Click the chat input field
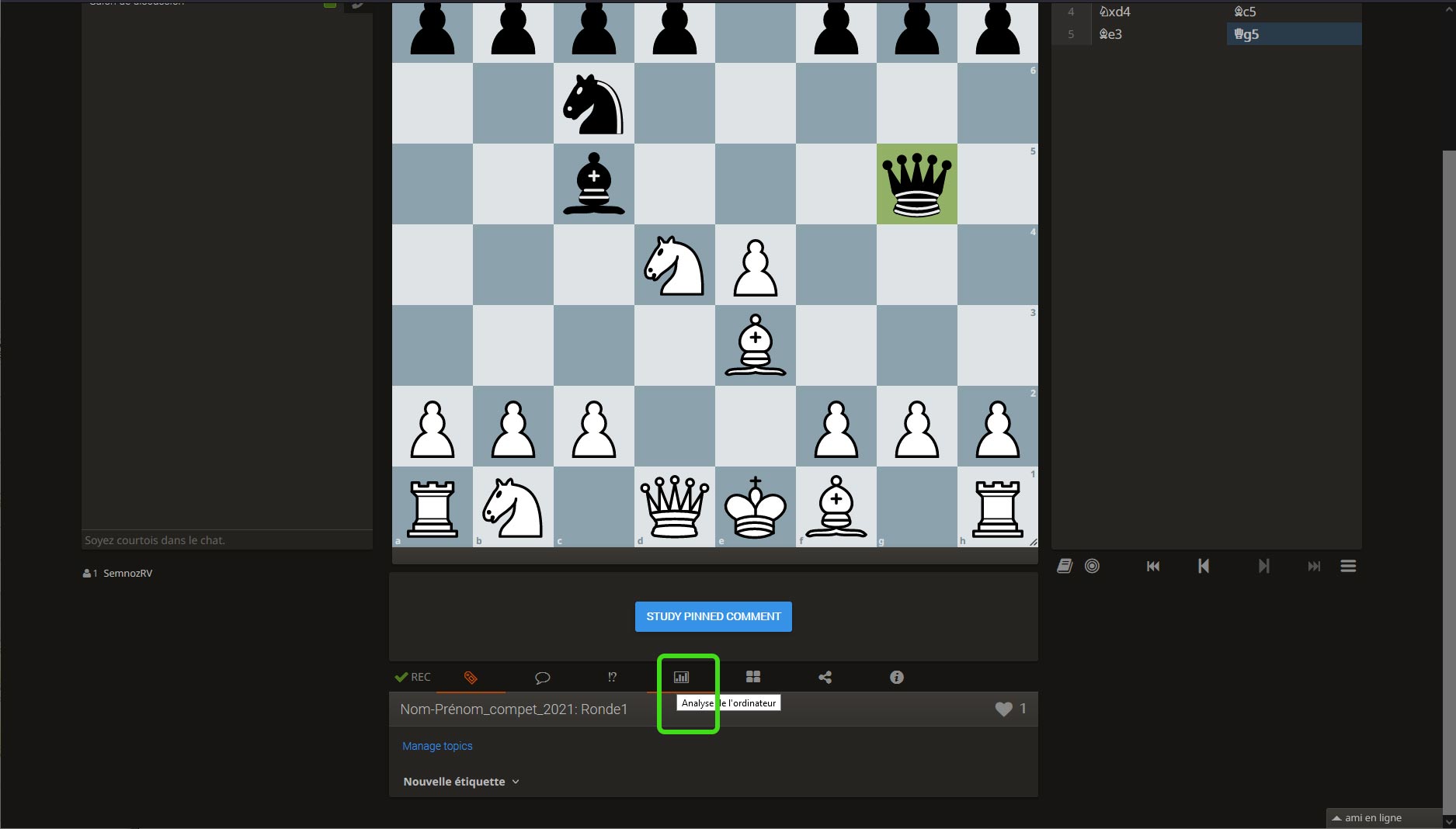Image resolution: width=1456 pixels, height=829 pixels. coord(227,540)
